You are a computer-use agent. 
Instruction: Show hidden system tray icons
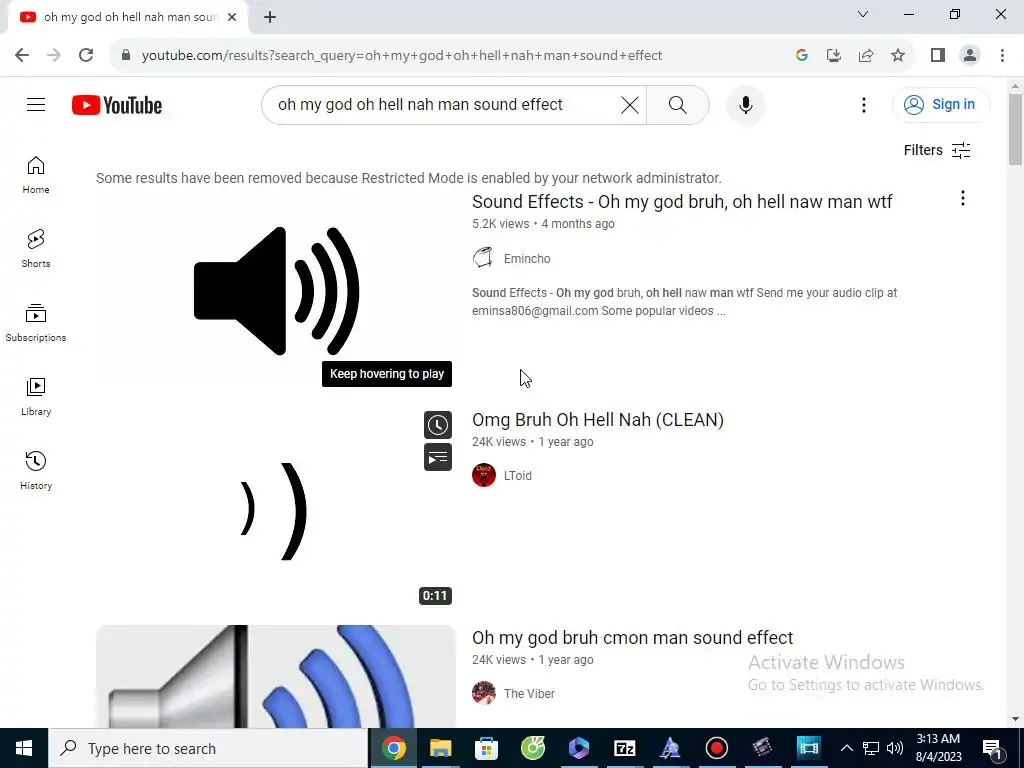[x=846, y=748]
